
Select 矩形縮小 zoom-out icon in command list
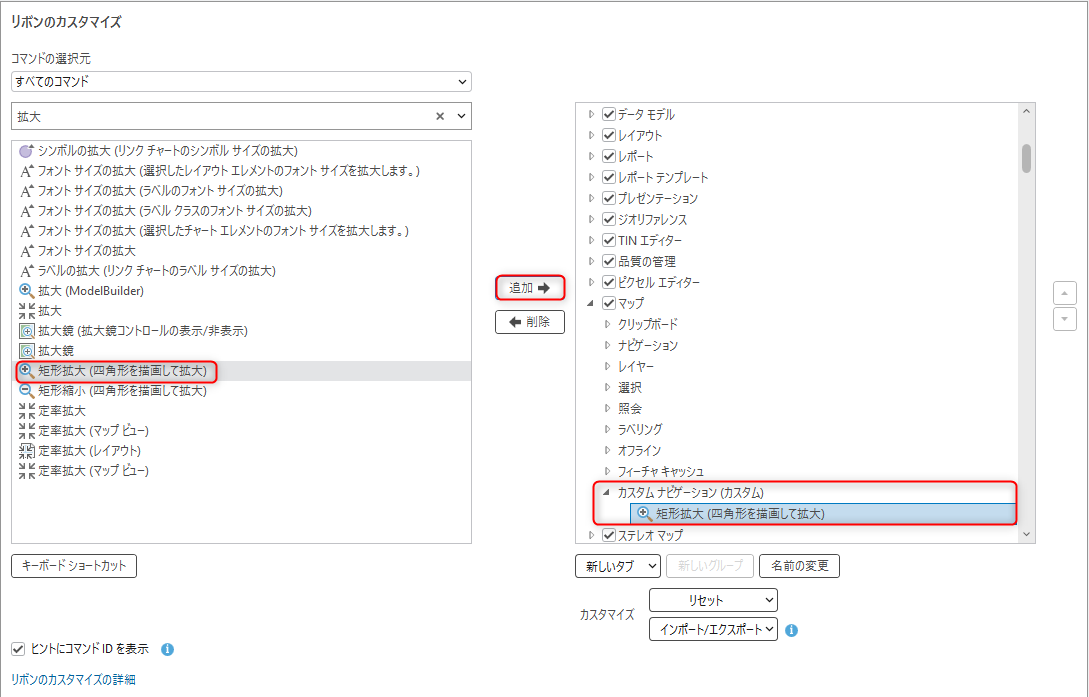coord(27,391)
